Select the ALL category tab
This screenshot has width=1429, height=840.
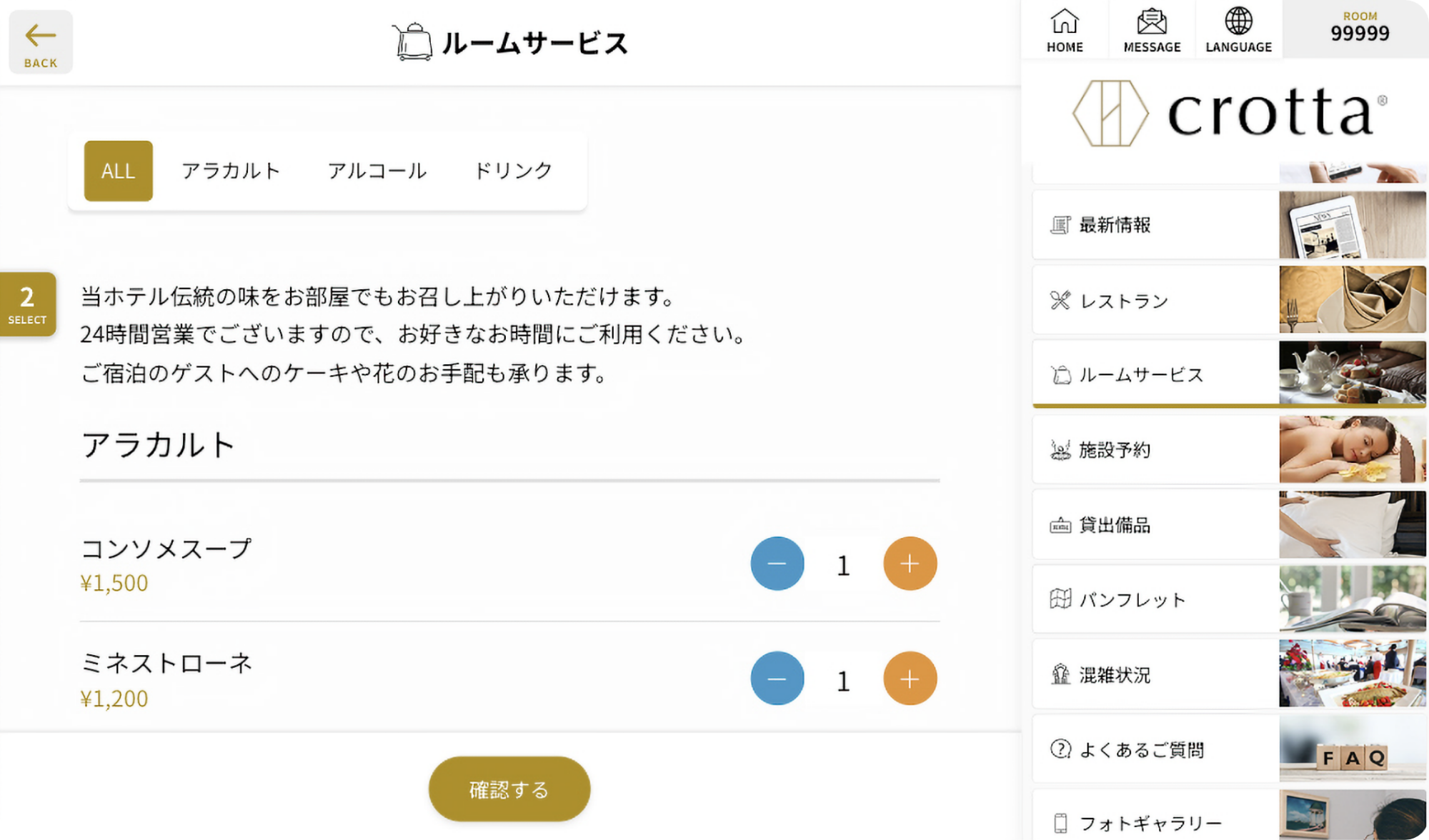coord(119,171)
